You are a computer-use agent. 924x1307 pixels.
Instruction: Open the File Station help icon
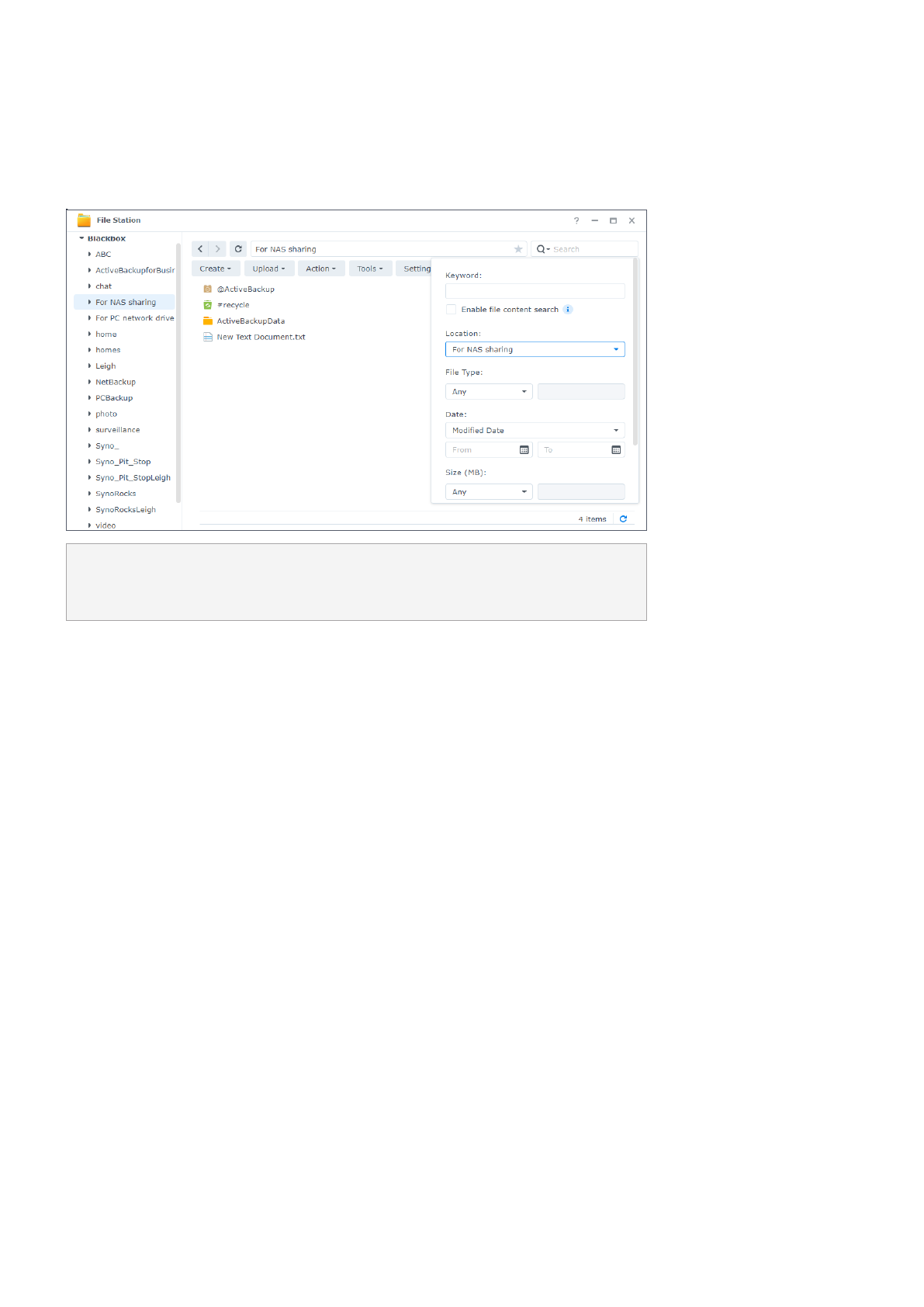tap(576, 220)
